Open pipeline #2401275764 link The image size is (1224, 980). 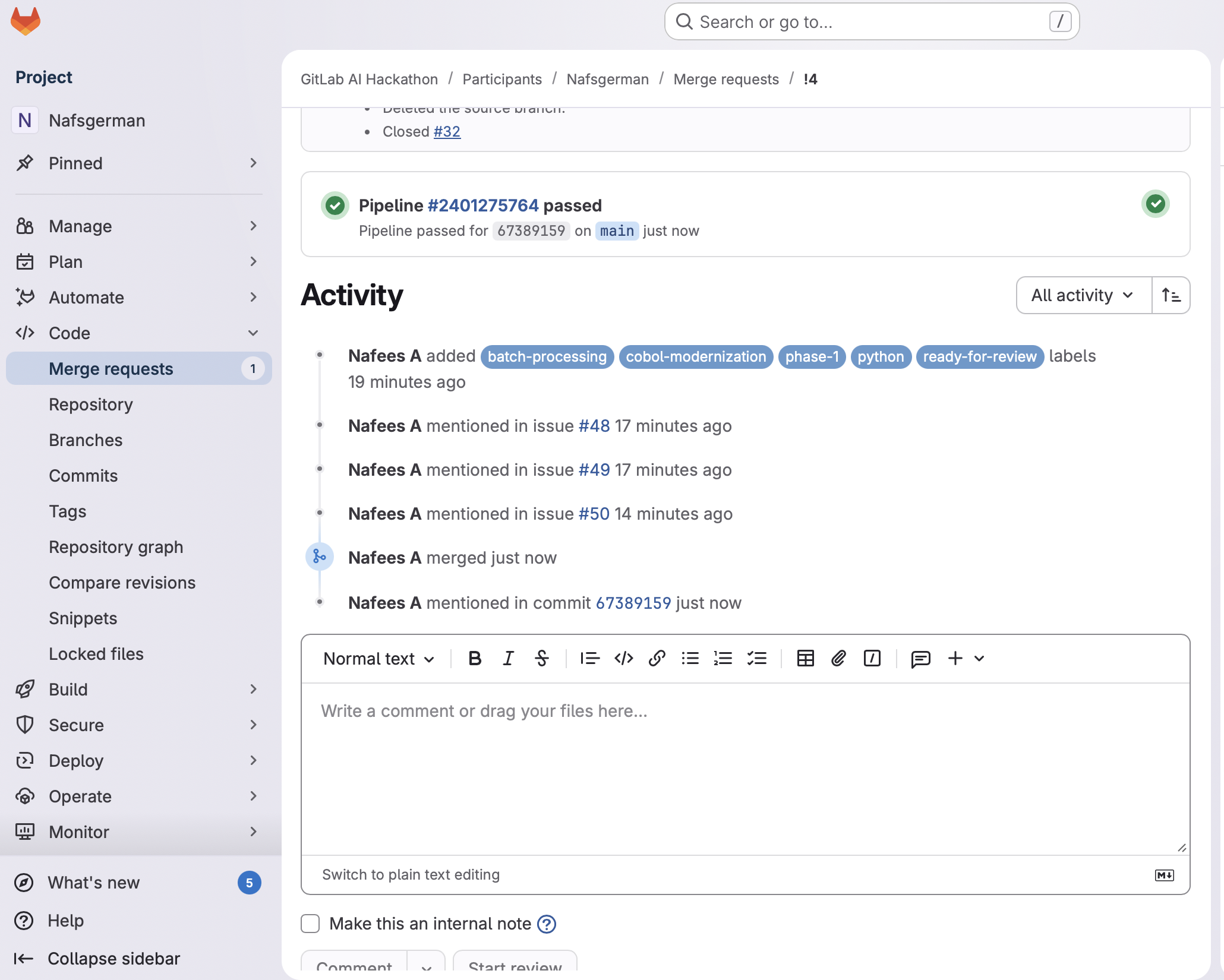[x=482, y=206]
